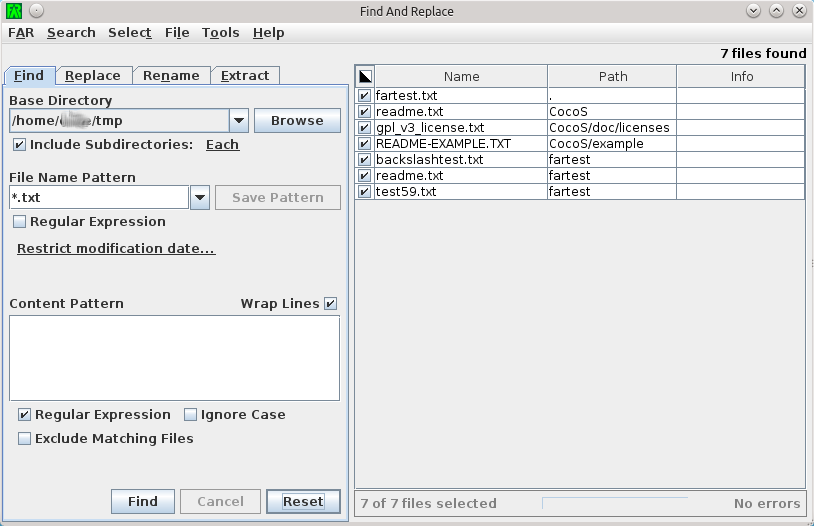The image size is (814, 526).
Task: Open the File Name Pattern dropdown
Action: [x=199, y=198]
